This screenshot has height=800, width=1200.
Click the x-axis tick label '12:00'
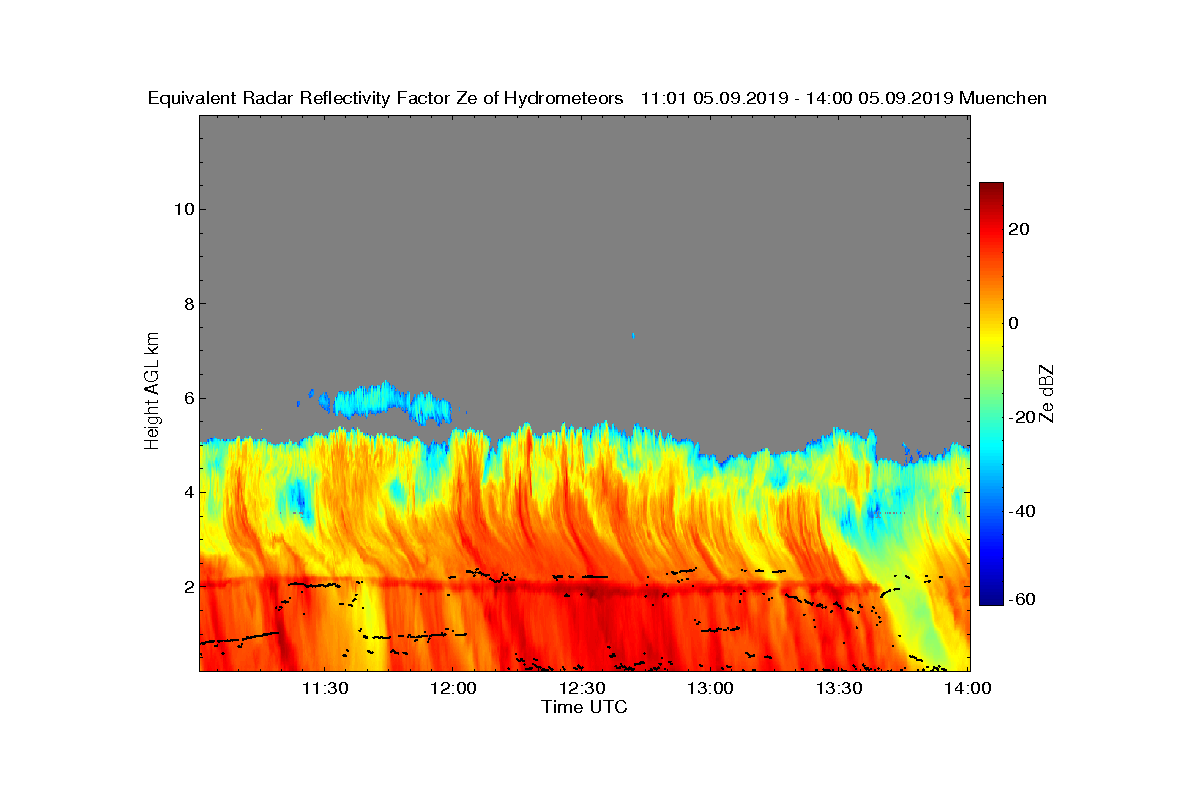pos(453,688)
